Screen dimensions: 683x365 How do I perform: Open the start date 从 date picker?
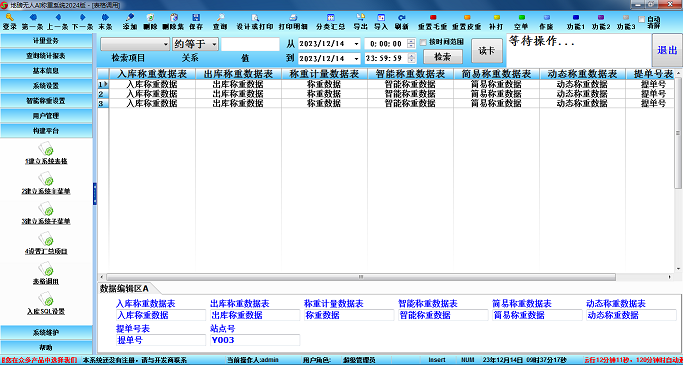[357, 44]
